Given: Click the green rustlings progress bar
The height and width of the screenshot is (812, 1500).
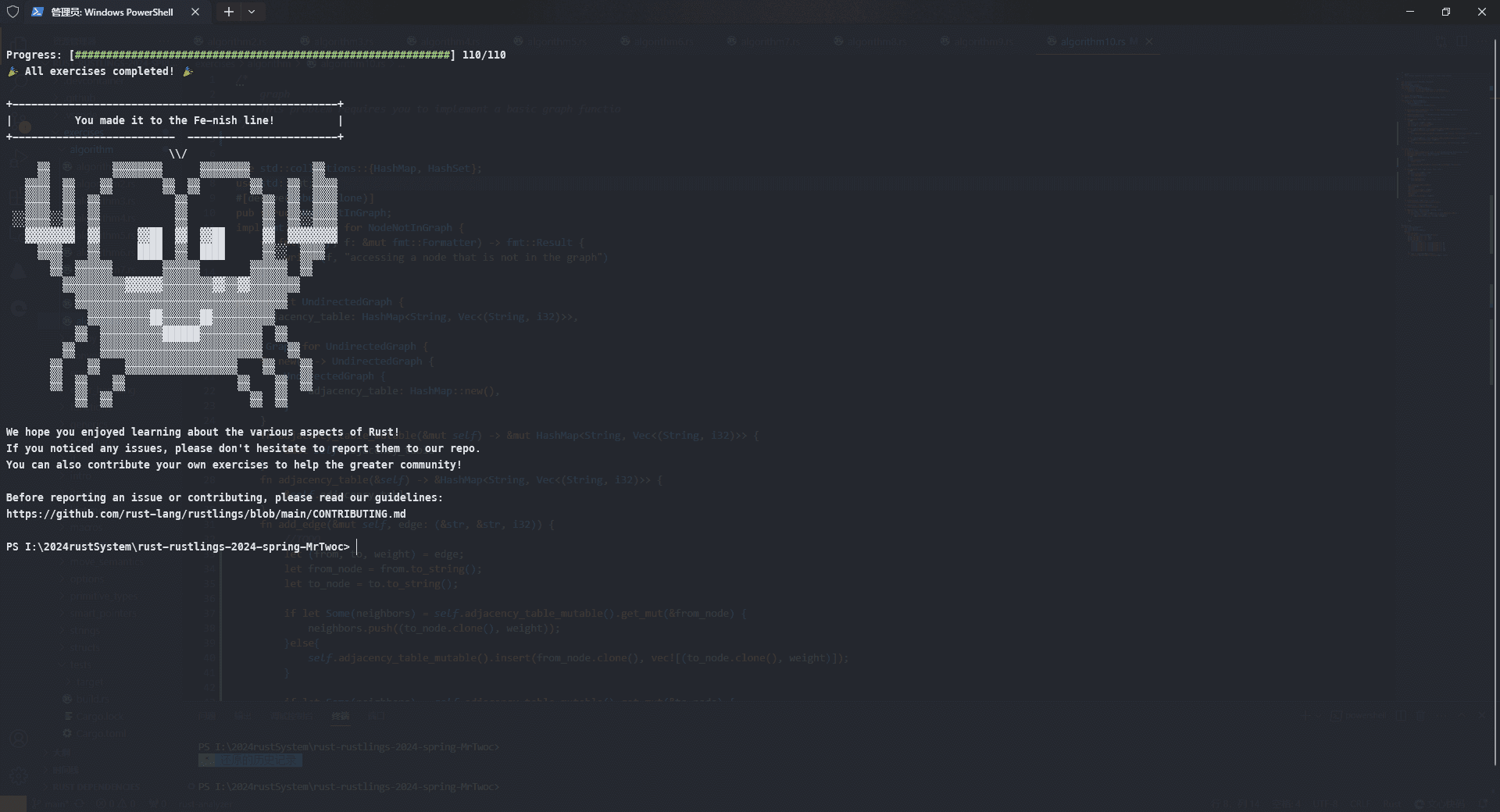Looking at the screenshot, I should tap(262, 55).
